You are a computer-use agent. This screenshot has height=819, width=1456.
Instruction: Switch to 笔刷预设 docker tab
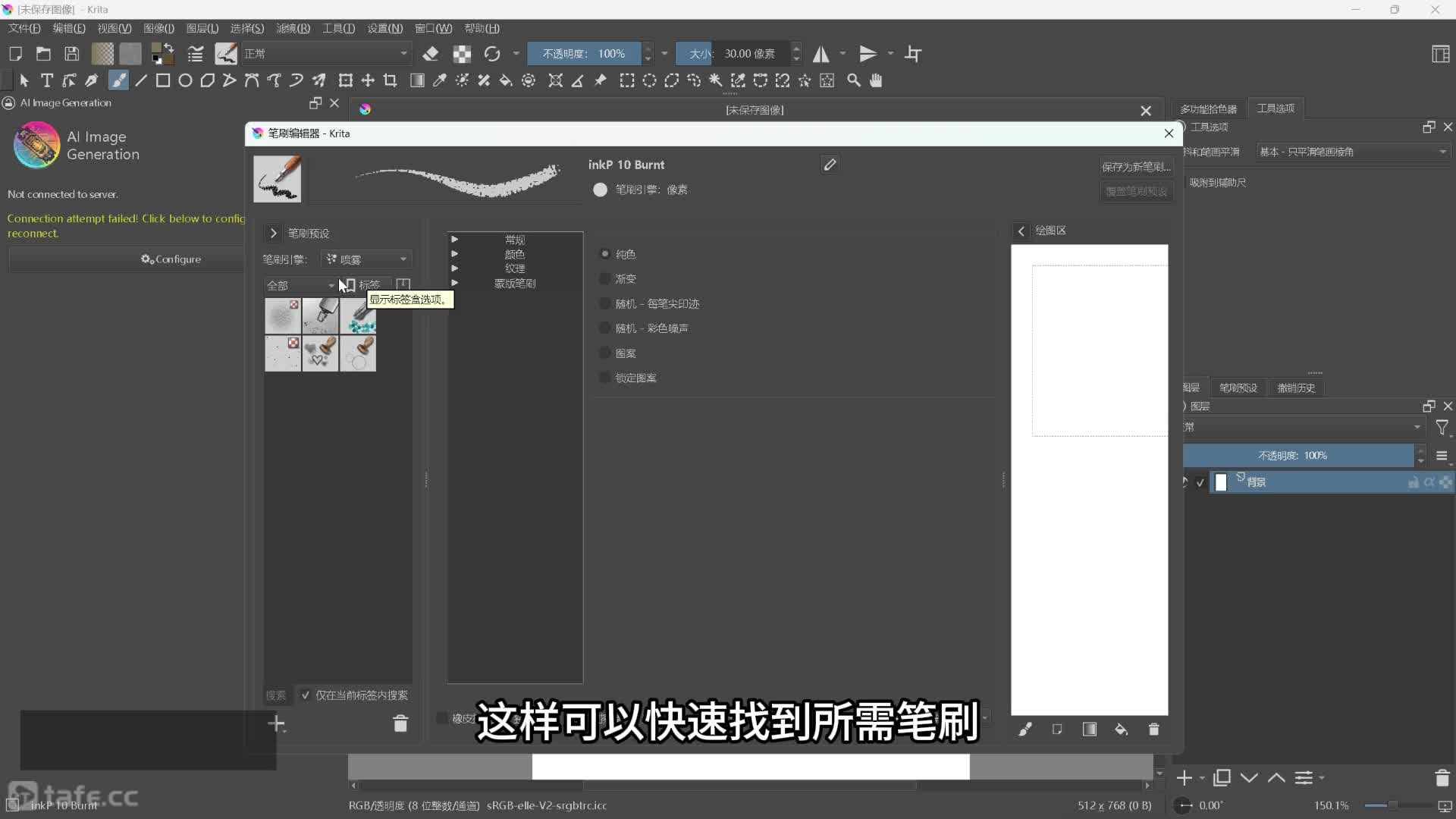click(1238, 388)
